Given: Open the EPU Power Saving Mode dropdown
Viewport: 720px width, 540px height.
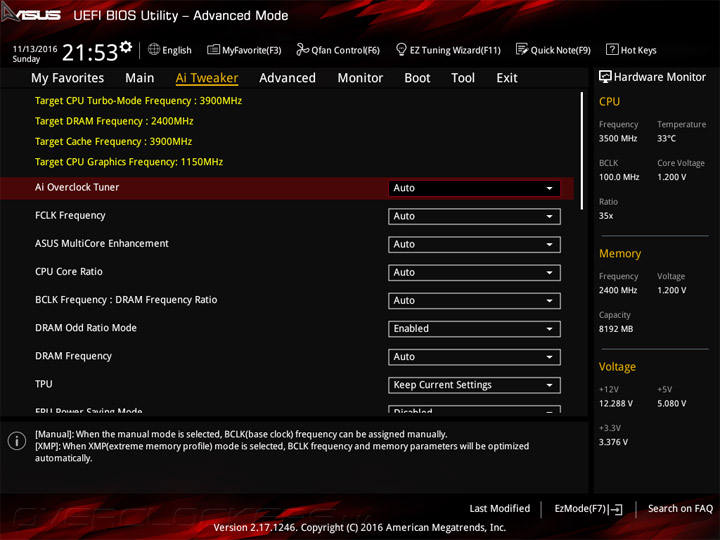Looking at the screenshot, I should coord(474,409).
